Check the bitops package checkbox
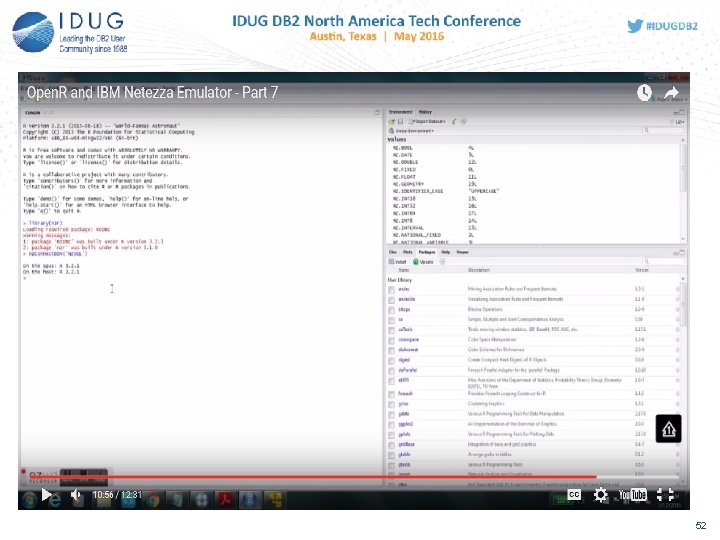Viewport: 720px width, 540px height. tap(391, 310)
